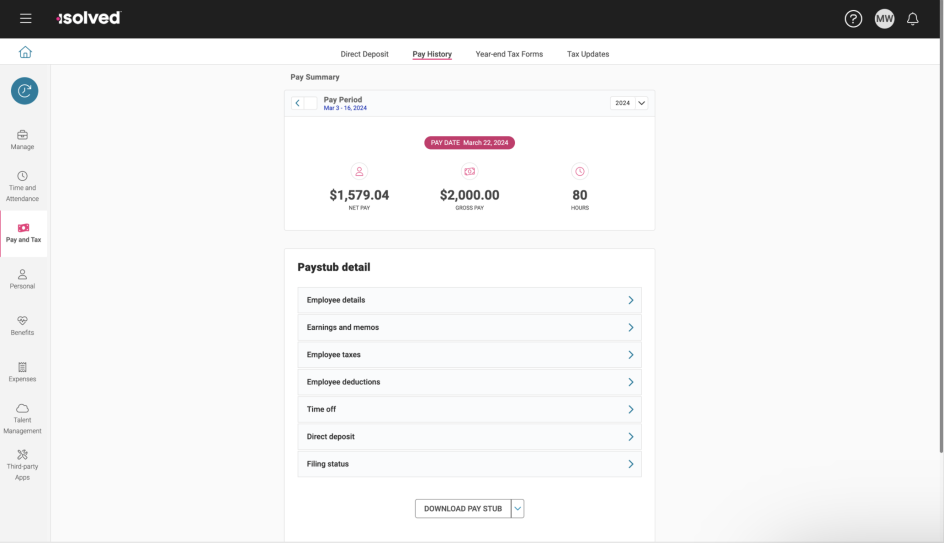Click the Download Pay Stub button
The image size is (944, 543).
click(463, 508)
